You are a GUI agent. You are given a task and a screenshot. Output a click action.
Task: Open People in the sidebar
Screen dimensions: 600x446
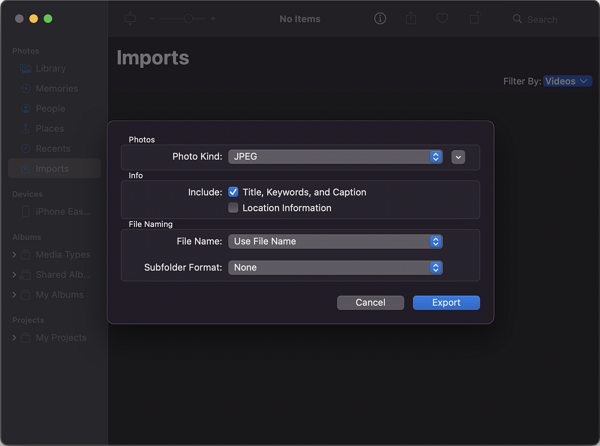click(x=50, y=108)
